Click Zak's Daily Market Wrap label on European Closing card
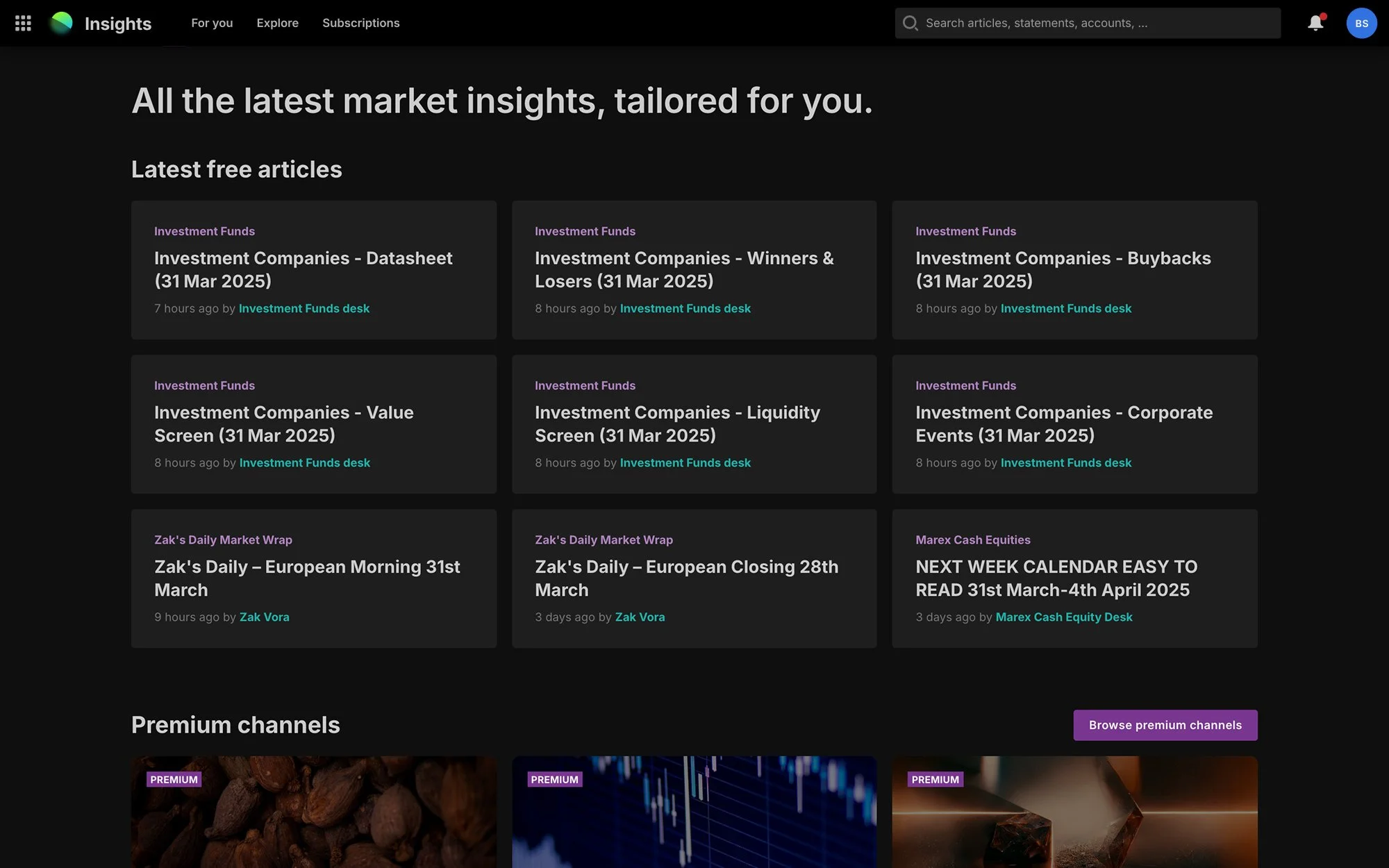This screenshot has height=868, width=1389. 604,540
